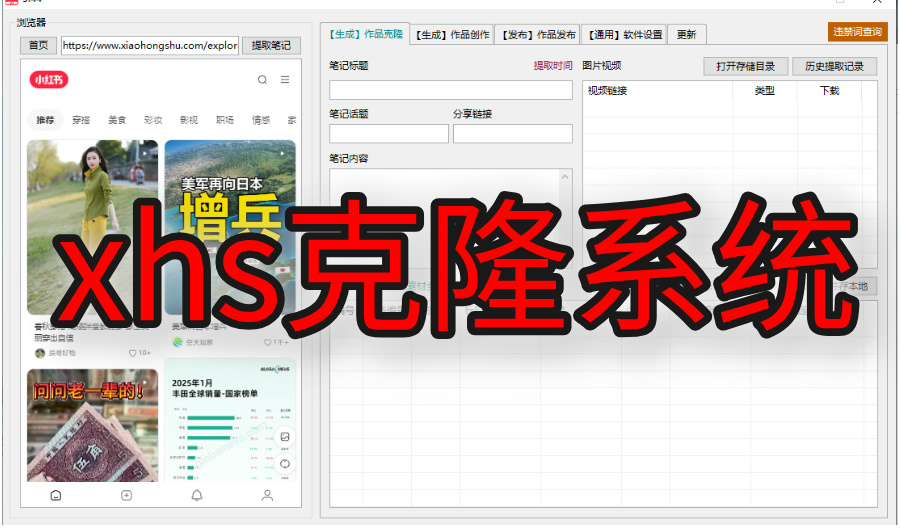
Task: Tap the home icon in bottom navigation
Action: tap(56, 495)
